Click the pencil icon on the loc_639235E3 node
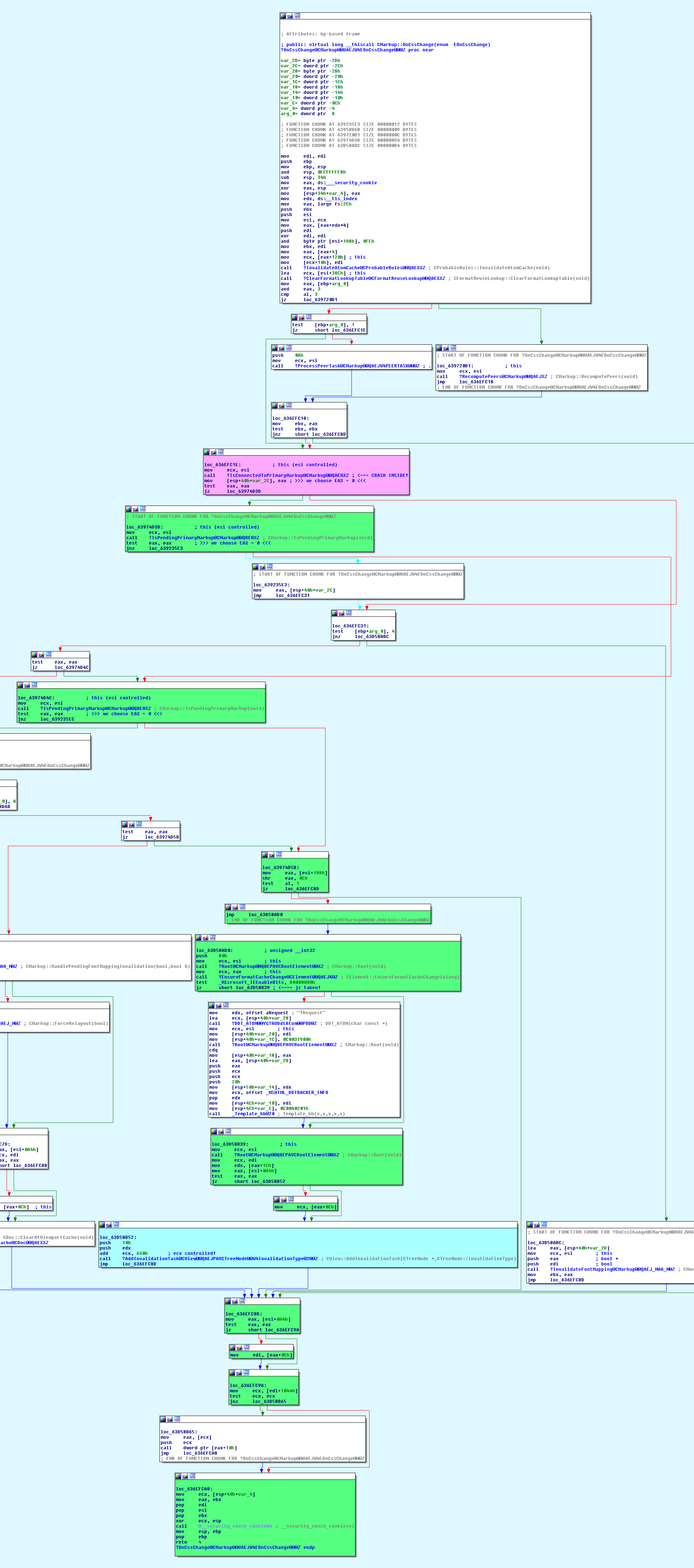This screenshot has width=694, height=1568. 262,567
